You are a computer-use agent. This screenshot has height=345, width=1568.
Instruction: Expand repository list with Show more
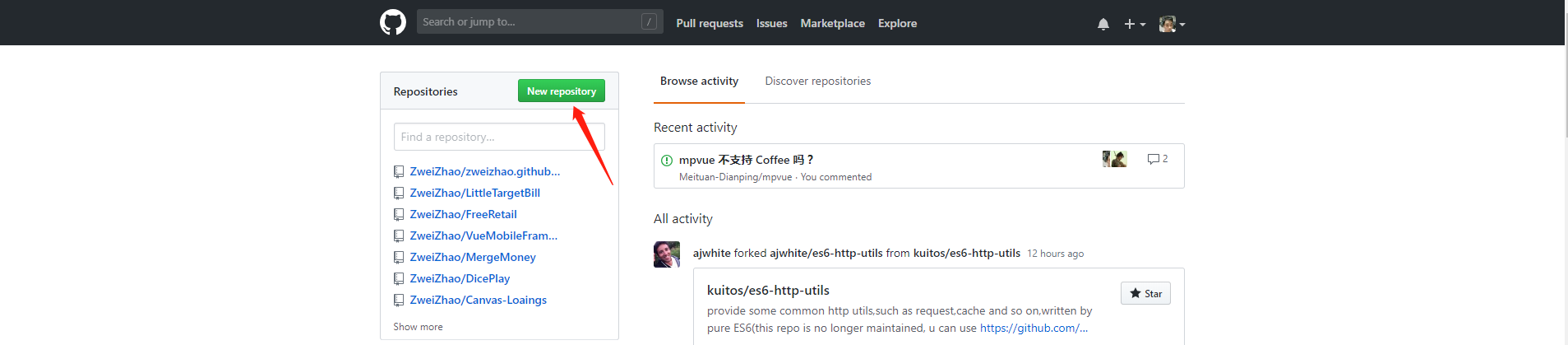(418, 327)
